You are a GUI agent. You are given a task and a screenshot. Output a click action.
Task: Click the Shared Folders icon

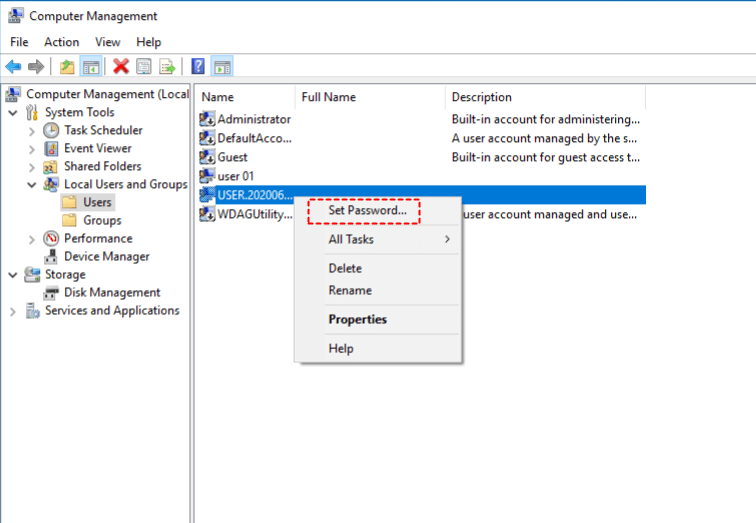(x=51, y=167)
